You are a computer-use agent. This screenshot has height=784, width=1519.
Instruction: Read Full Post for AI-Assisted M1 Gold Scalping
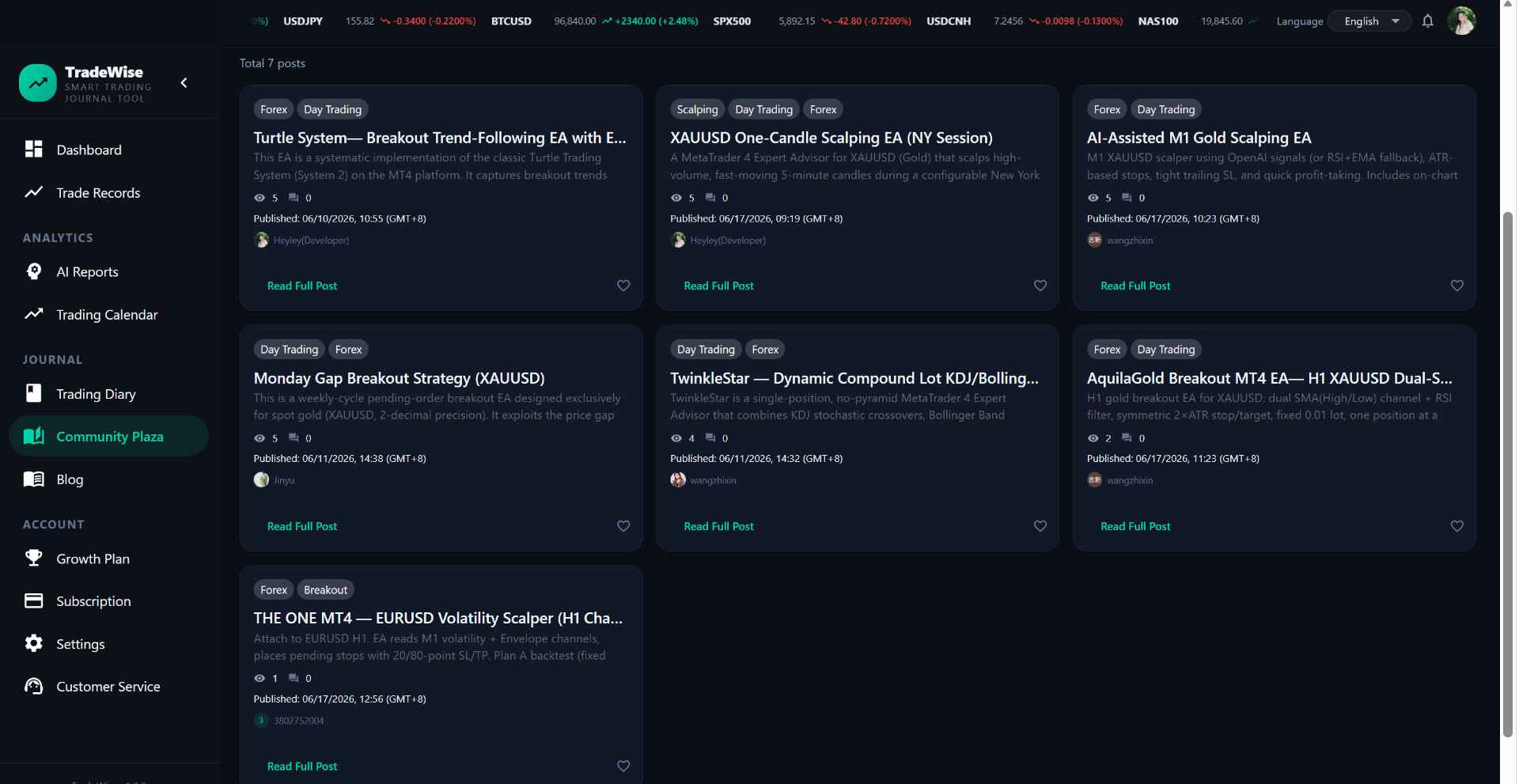click(x=1135, y=286)
